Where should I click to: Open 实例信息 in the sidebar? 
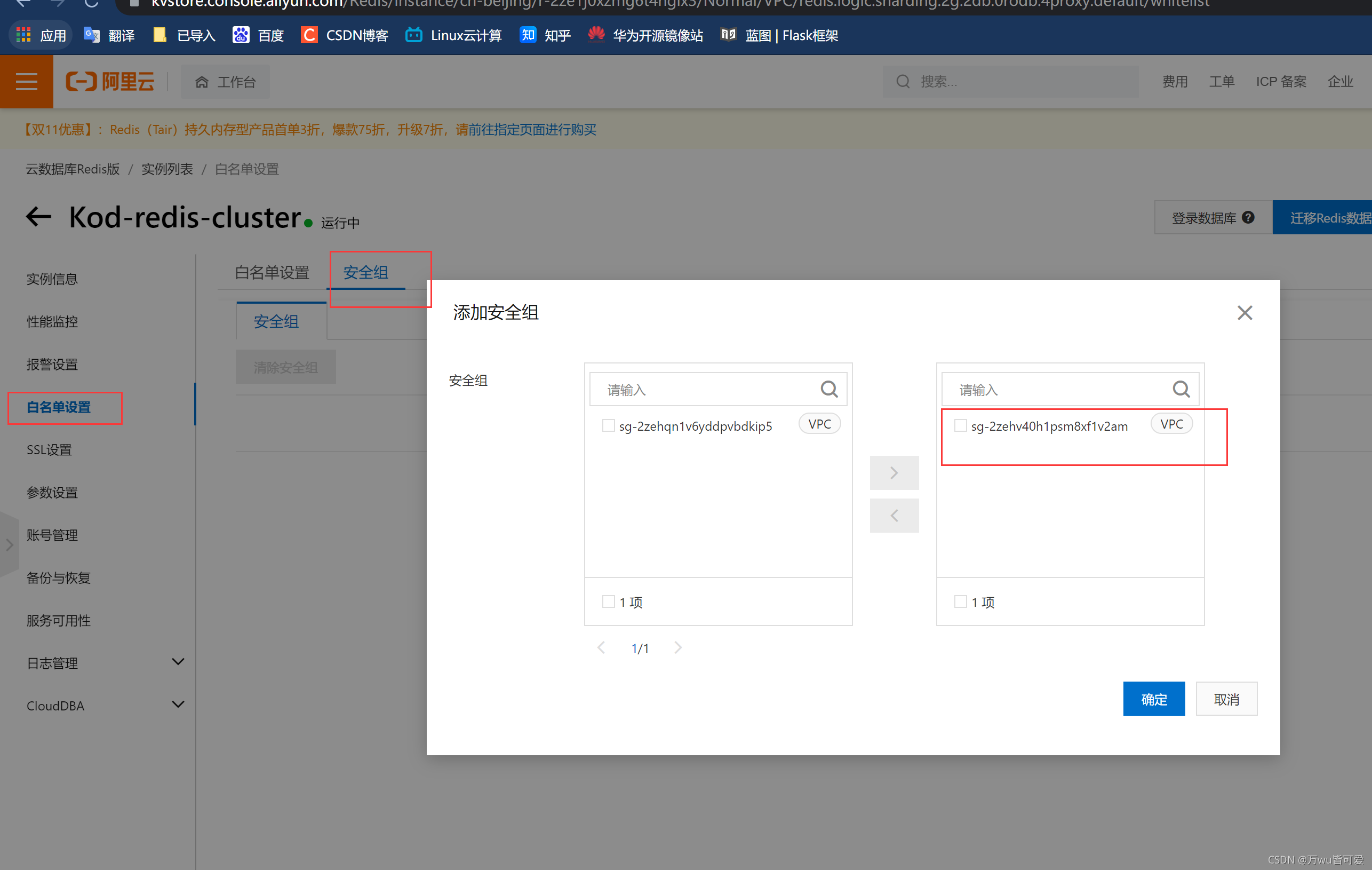coord(52,279)
